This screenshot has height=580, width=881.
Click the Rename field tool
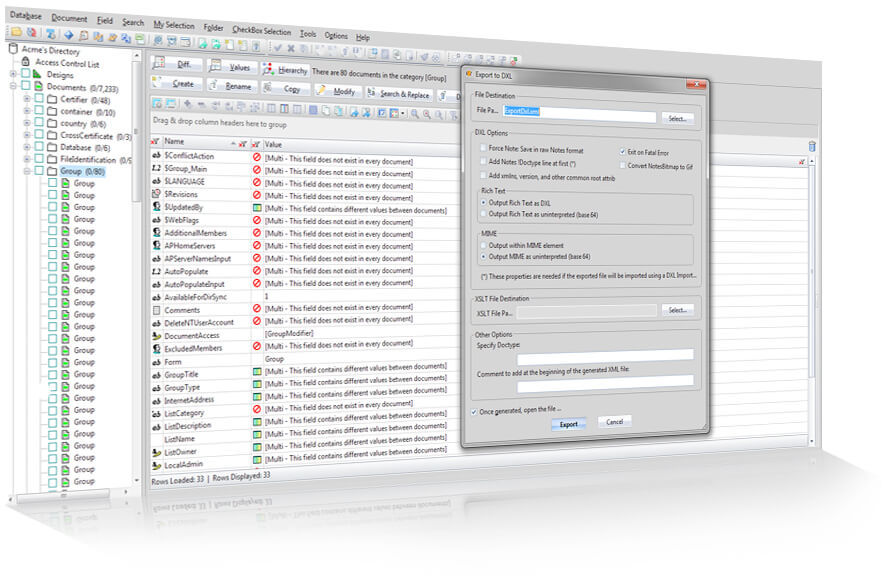point(231,86)
